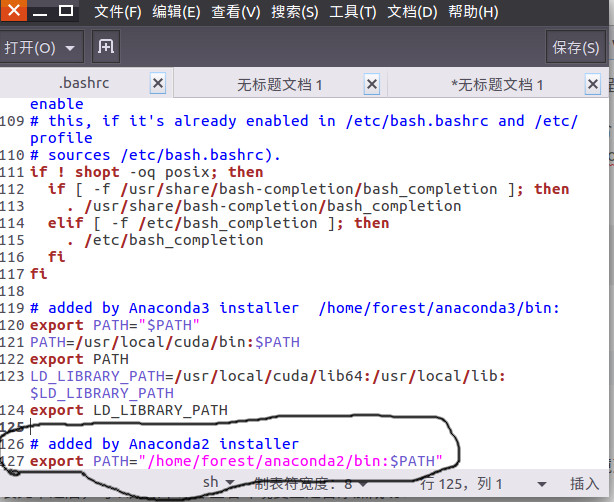
Task: Click line 111 'if ! shopt -oq posix; then'
Action: point(146,172)
